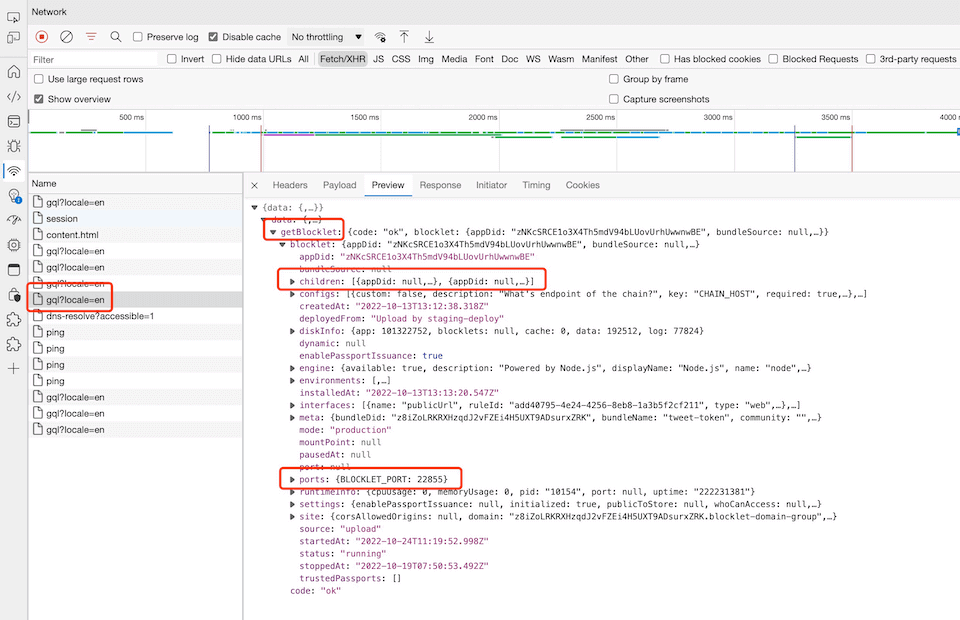Viewport: 960px width, 620px height.
Task: Open the Sources bug icon in sidebar
Action: 14,146
